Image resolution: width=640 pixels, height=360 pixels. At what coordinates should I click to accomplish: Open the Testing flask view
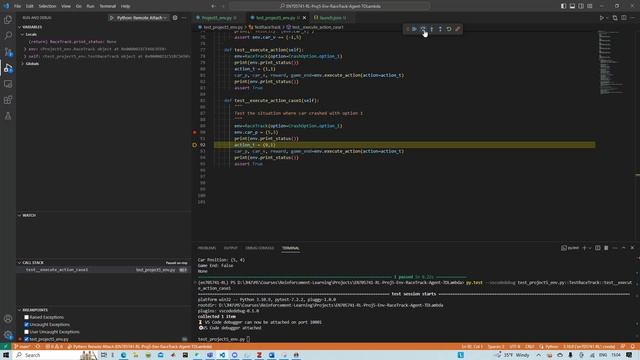coord(8,116)
